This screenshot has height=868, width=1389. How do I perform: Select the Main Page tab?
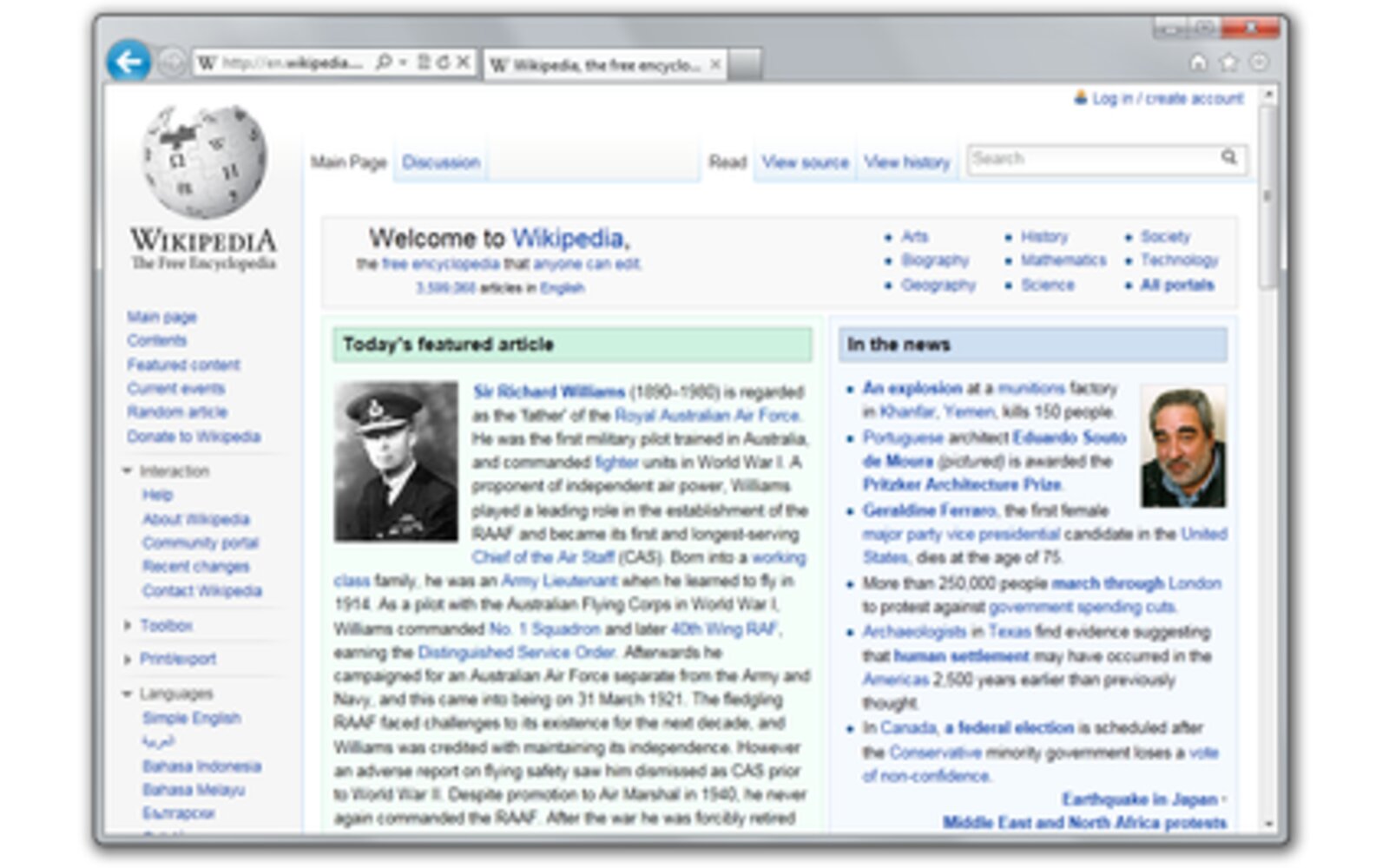(x=348, y=162)
